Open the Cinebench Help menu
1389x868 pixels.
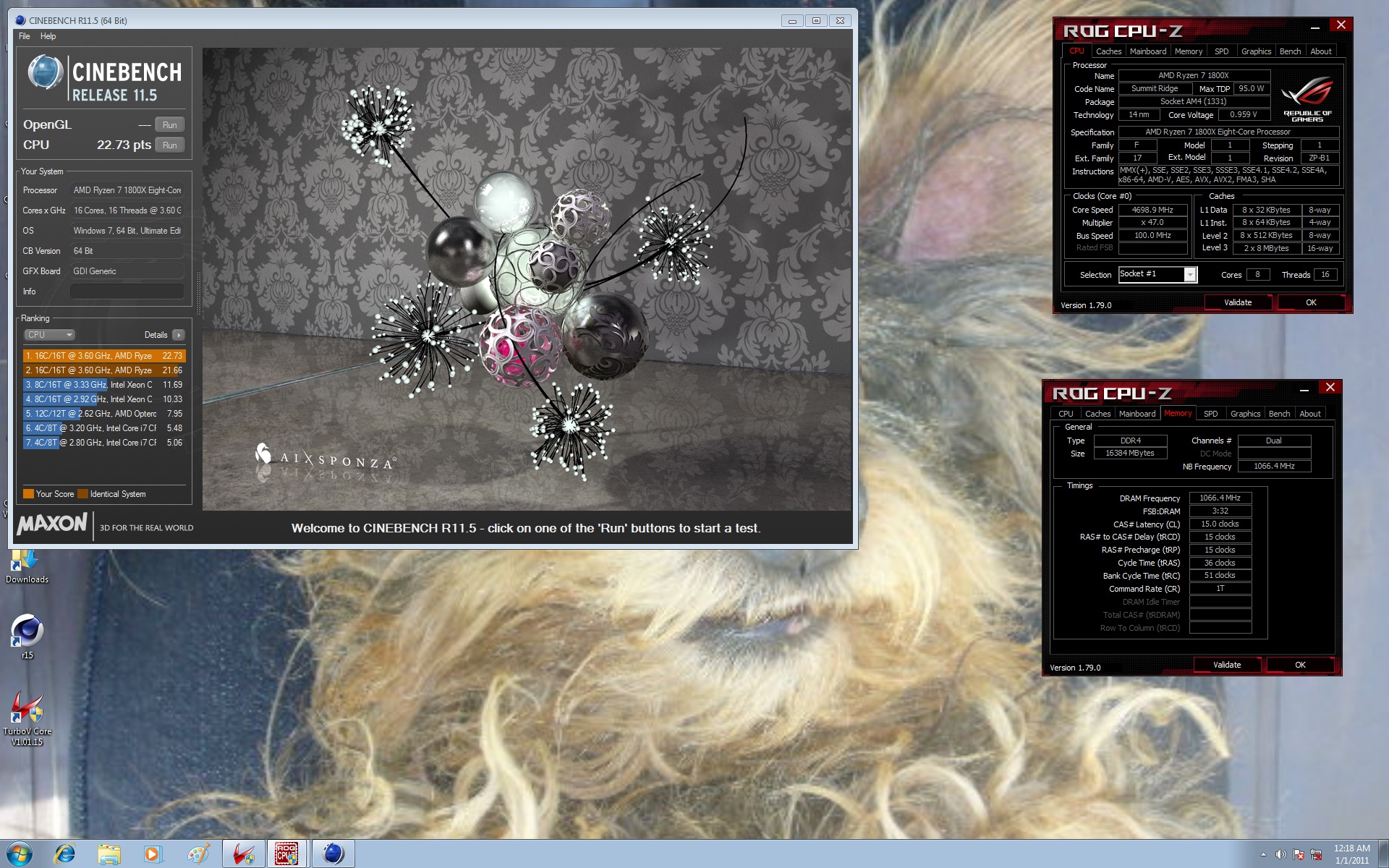[x=48, y=36]
